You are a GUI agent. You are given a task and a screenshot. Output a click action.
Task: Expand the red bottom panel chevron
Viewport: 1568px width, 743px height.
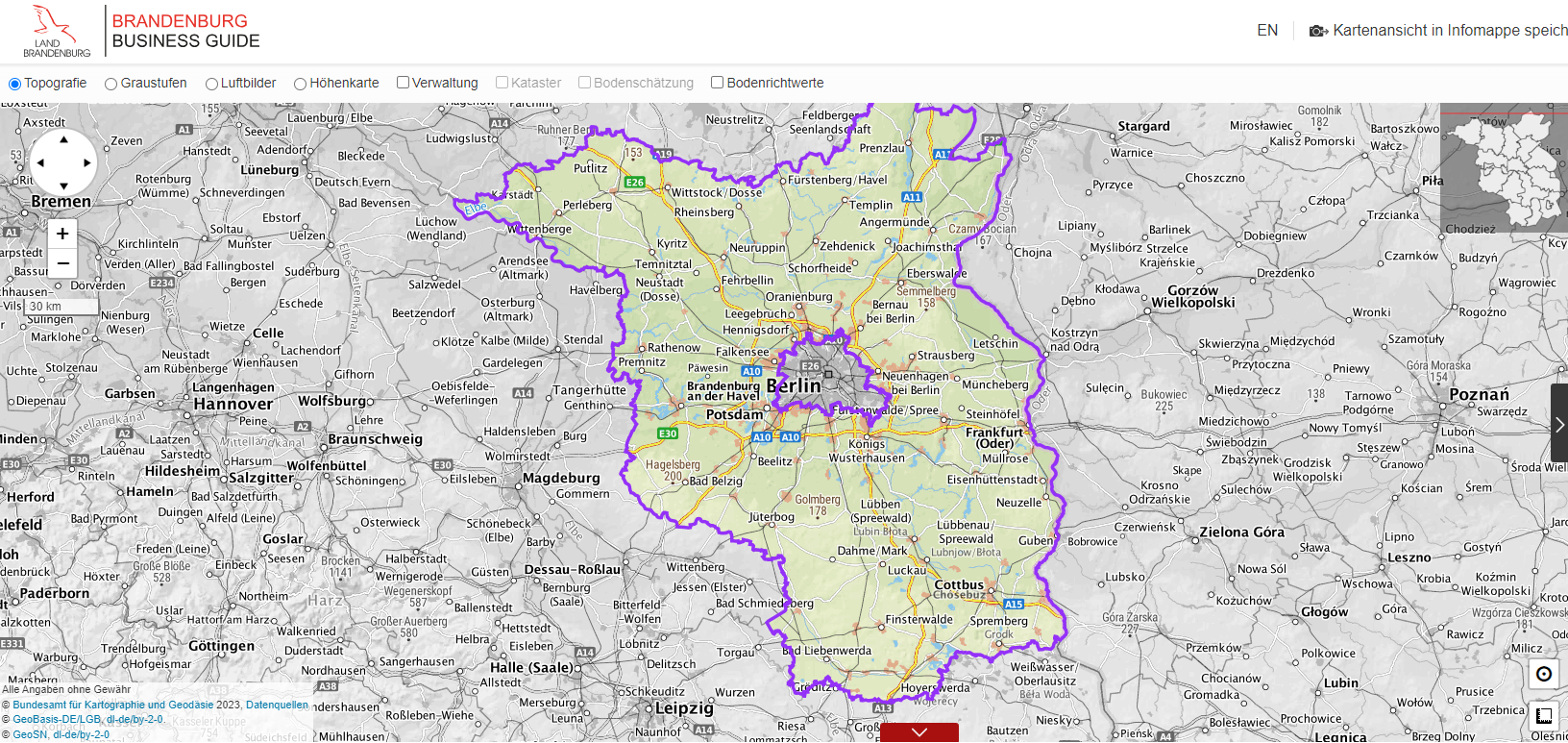coord(919,732)
